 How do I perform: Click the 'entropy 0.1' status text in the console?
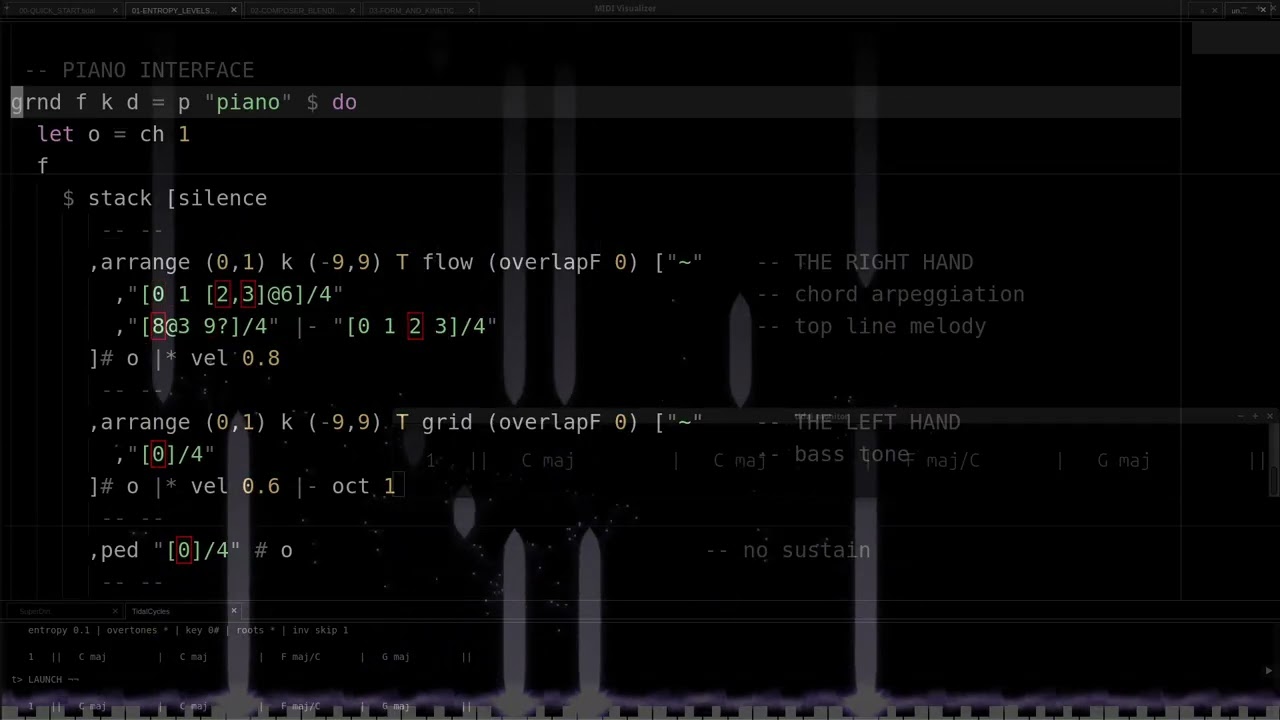58,630
